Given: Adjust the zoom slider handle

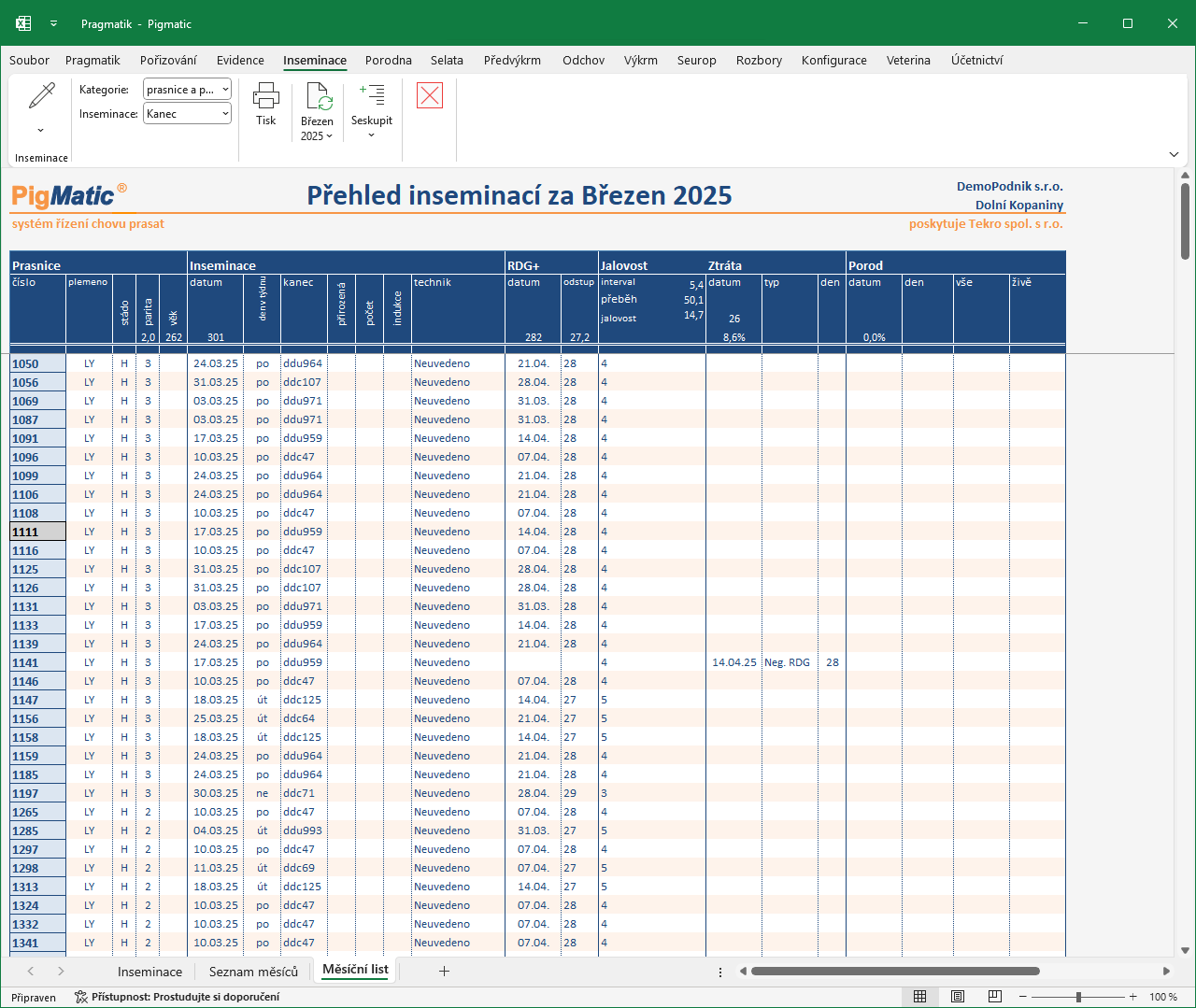Looking at the screenshot, I should tap(1078, 997).
